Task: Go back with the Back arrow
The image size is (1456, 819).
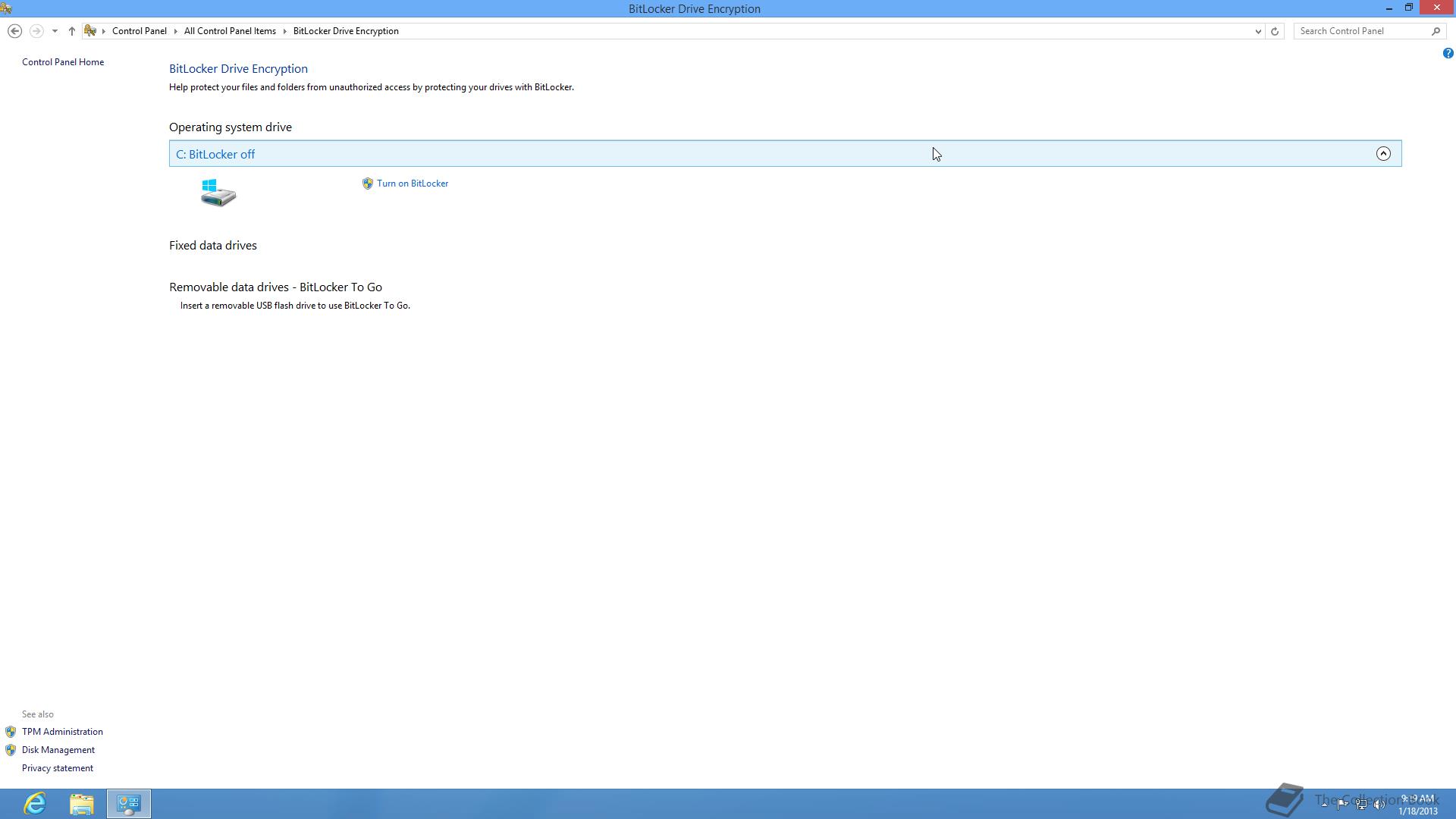Action: coord(14,31)
